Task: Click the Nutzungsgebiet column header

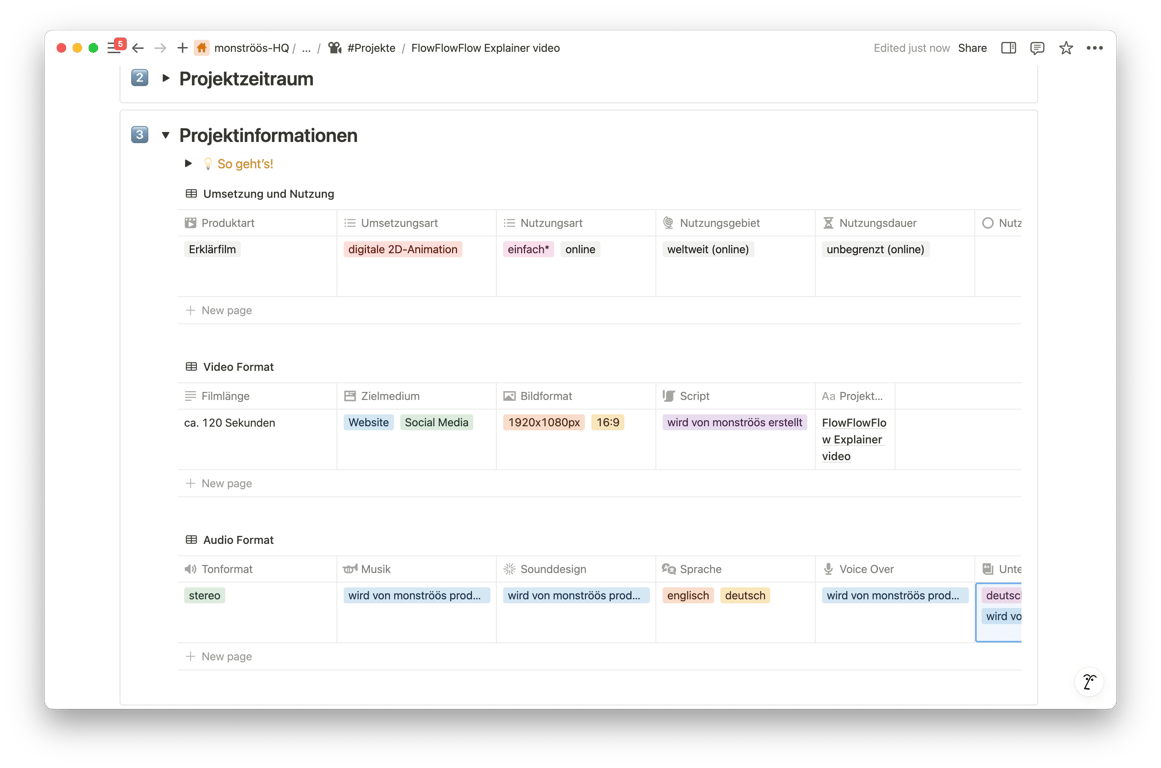Action: 719,223
